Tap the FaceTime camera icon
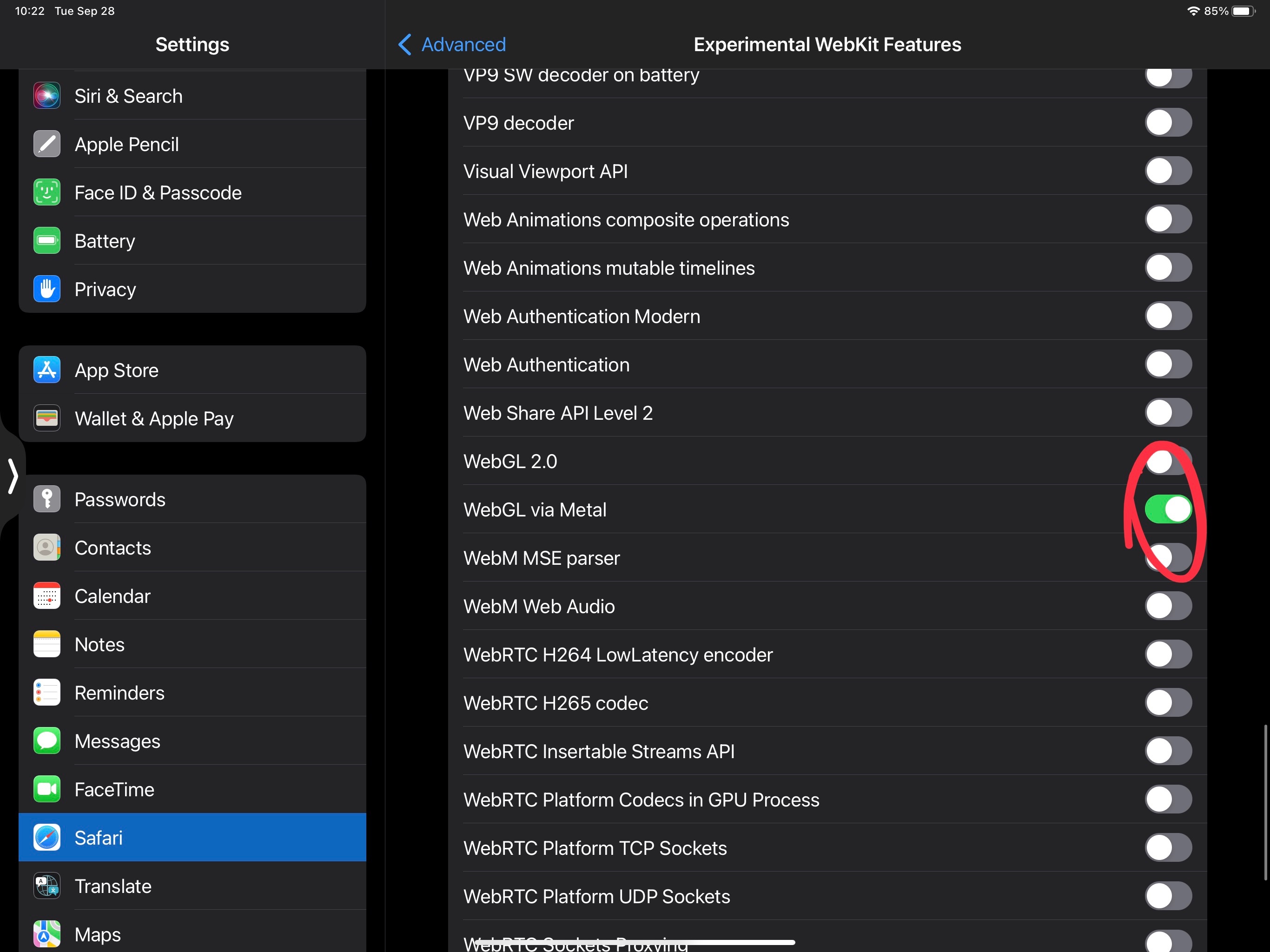The height and width of the screenshot is (952, 1270). (46, 789)
